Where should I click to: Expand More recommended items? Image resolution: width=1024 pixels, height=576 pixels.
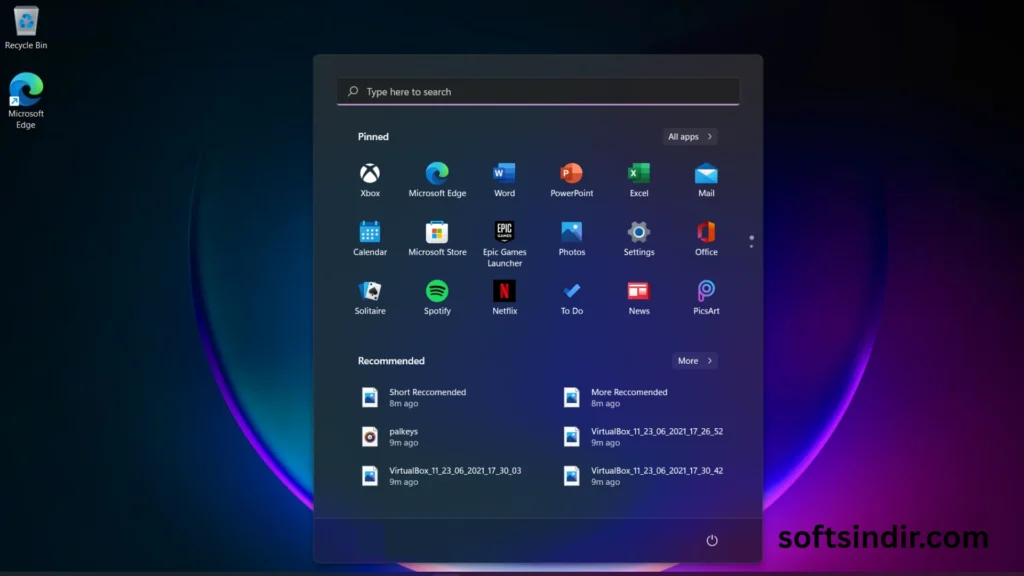694,361
